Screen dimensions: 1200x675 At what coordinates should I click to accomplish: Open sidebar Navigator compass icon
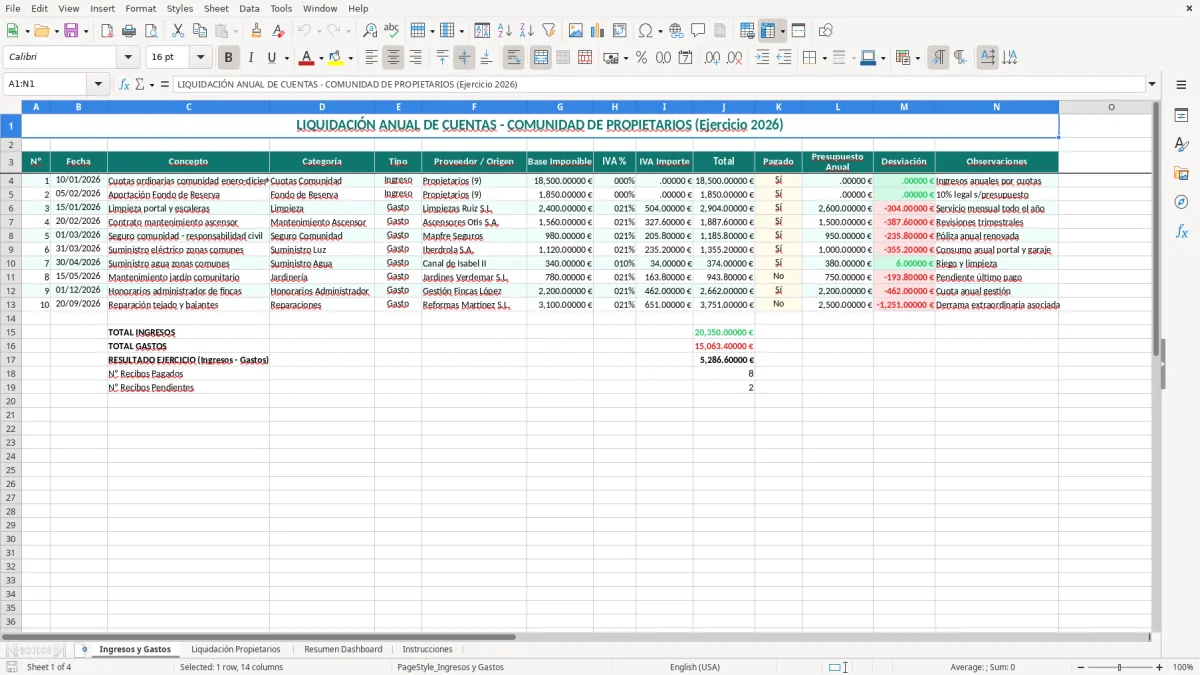pos(1181,202)
